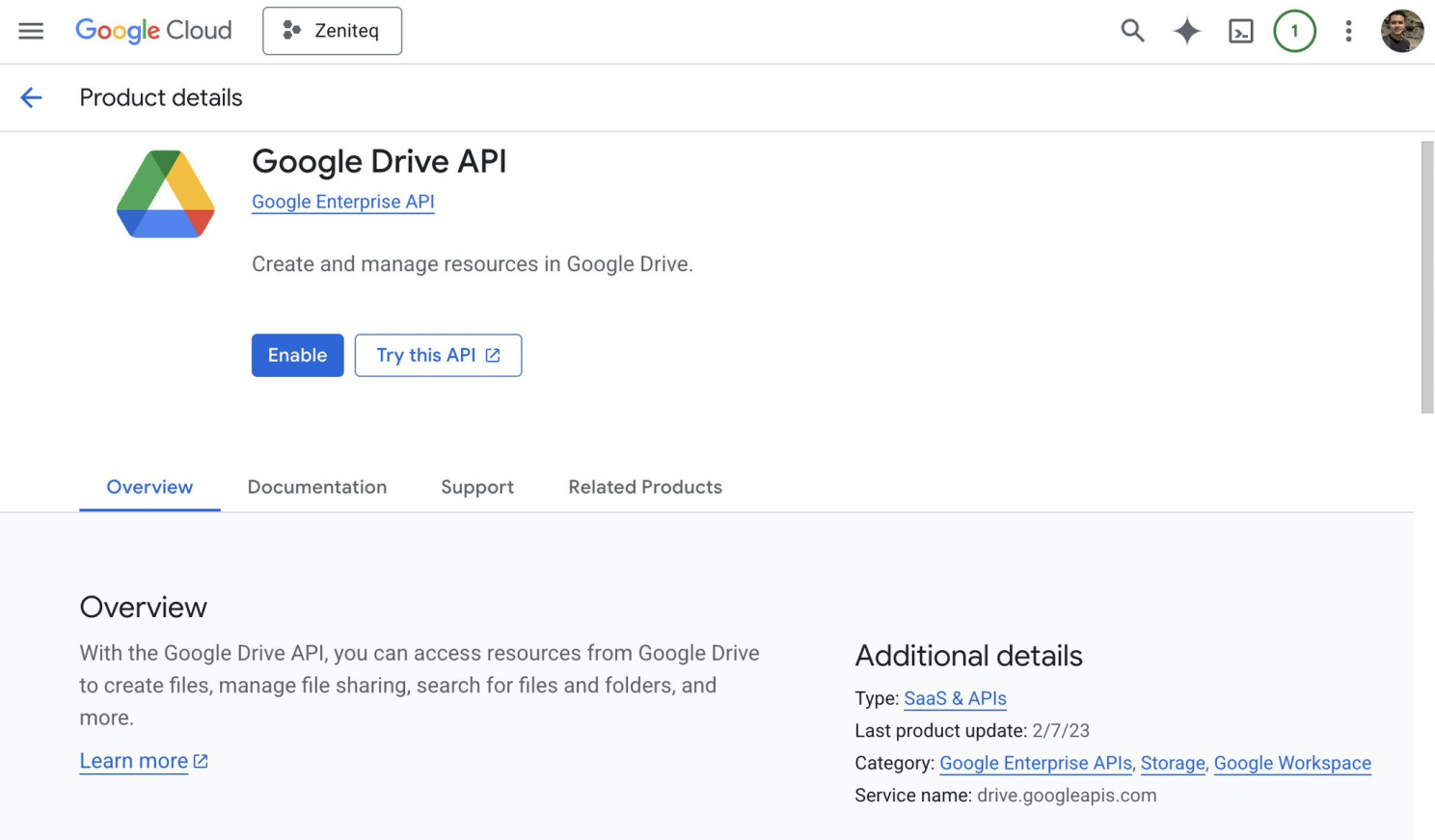Go back using the left arrow
The width and height of the screenshot is (1435, 840).
point(31,97)
